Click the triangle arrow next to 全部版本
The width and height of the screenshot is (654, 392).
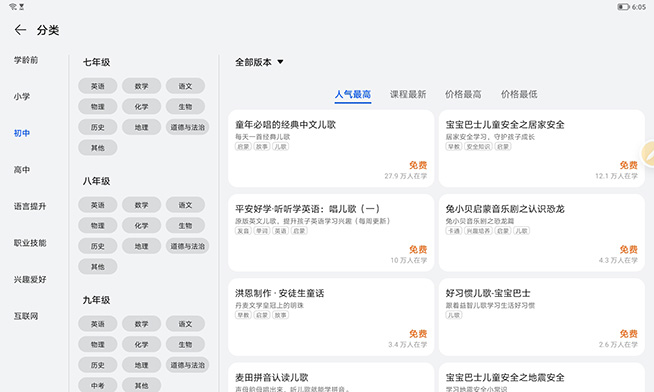[280, 62]
